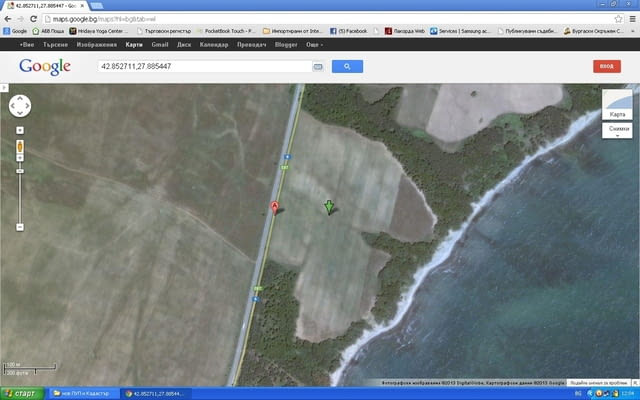This screenshot has height=400, width=640.
Task: Open the on-screen keyboard icon in search box
Action: coord(318,66)
